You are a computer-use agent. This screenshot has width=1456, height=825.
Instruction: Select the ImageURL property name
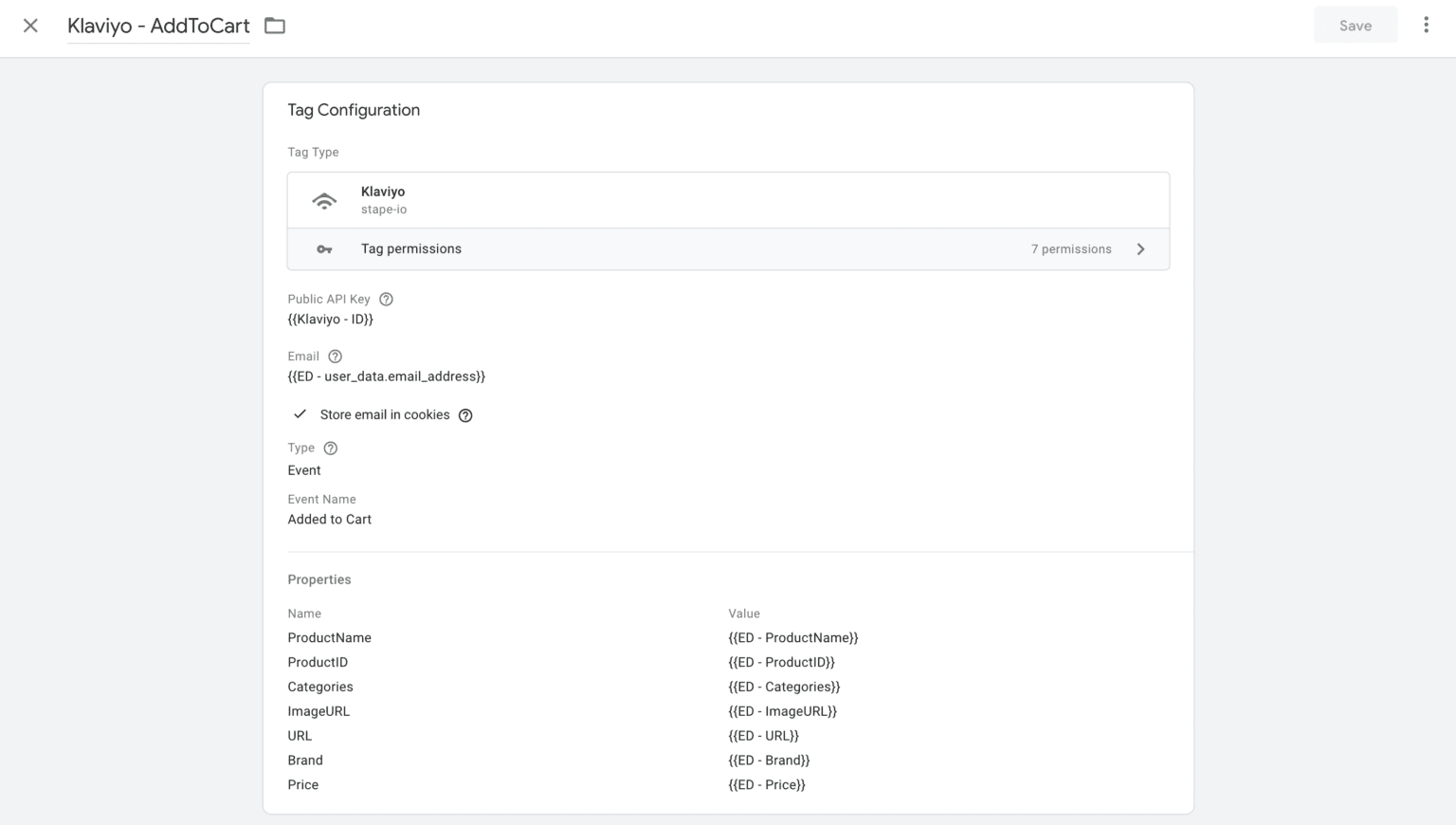tap(318, 712)
